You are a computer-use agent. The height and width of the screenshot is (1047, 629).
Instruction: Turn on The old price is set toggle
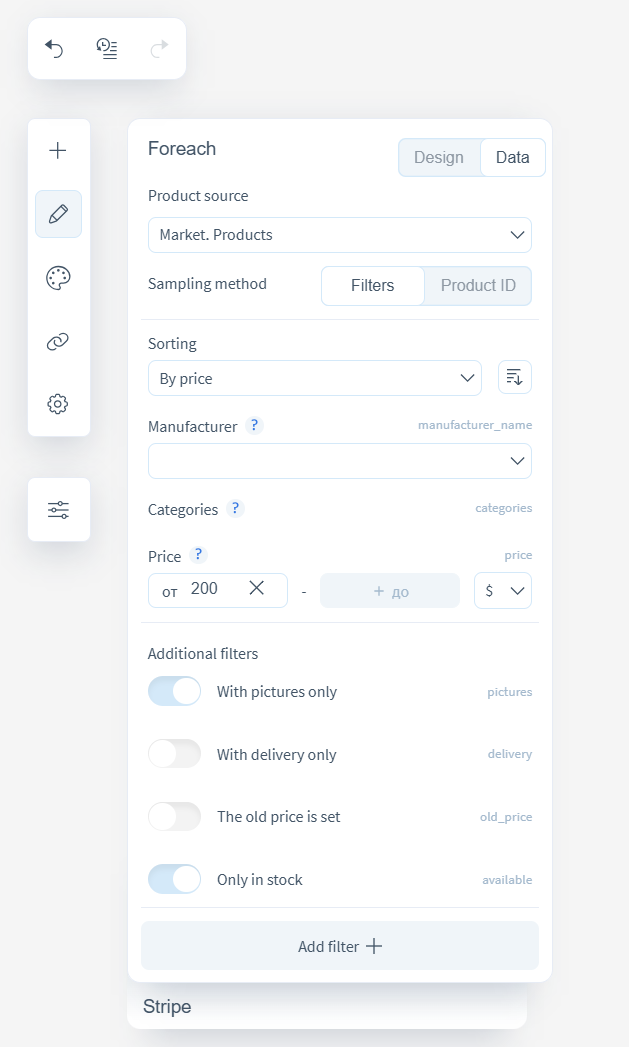(175, 816)
